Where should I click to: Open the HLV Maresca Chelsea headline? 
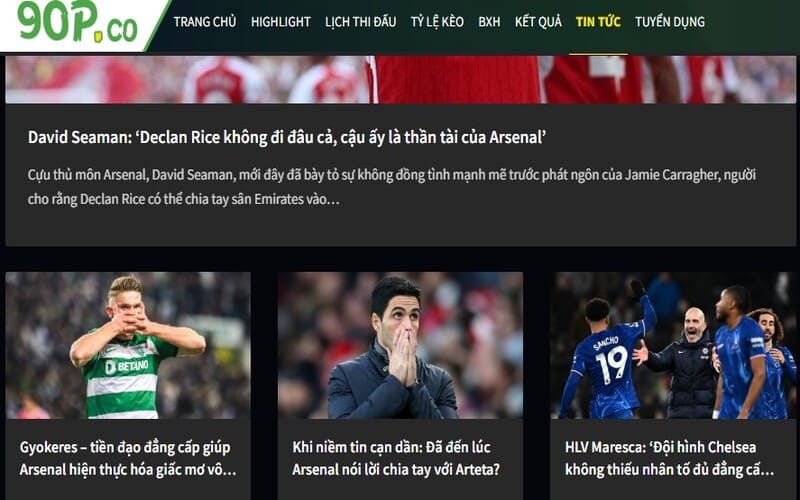(x=669, y=458)
